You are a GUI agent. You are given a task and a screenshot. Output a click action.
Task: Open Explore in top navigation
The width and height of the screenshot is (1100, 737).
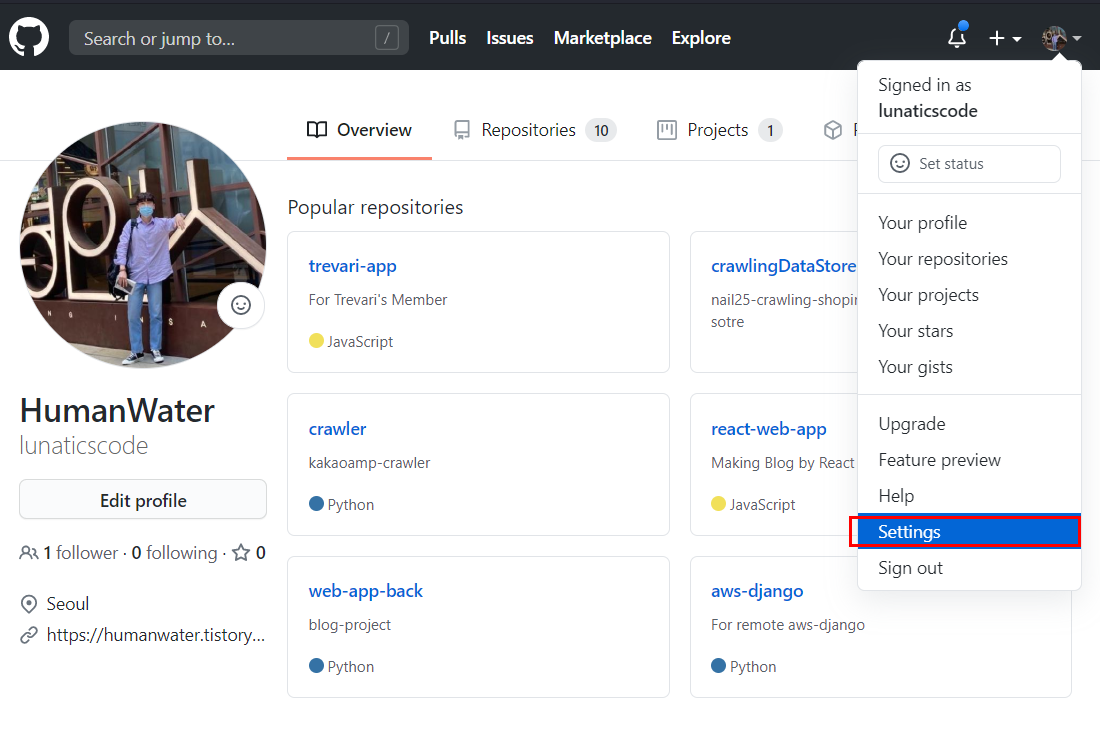[701, 38]
